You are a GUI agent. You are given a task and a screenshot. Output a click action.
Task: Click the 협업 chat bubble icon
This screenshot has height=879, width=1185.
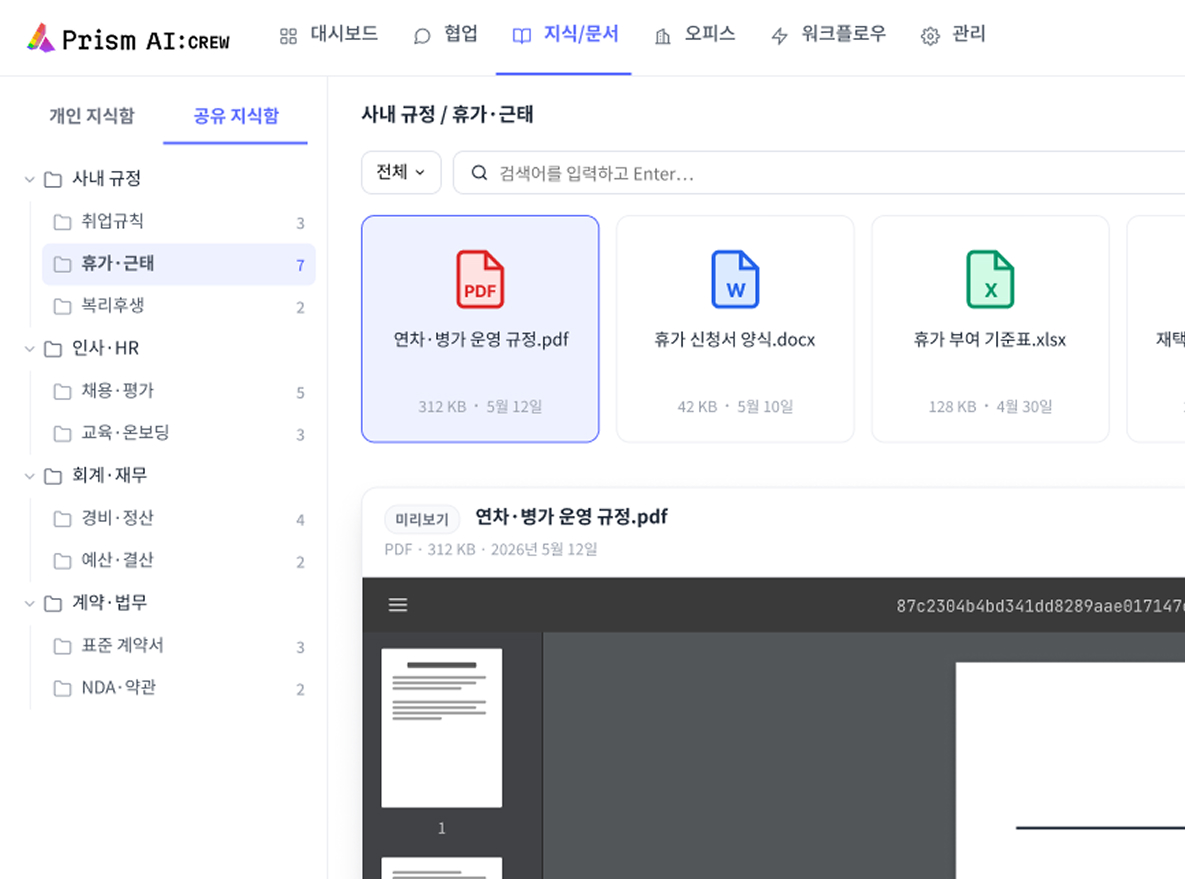(422, 36)
